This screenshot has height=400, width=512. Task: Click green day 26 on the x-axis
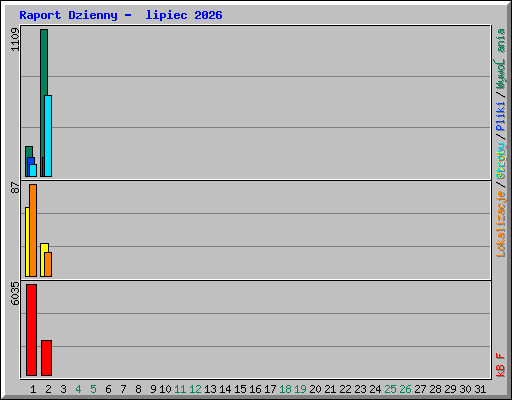click(405, 389)
